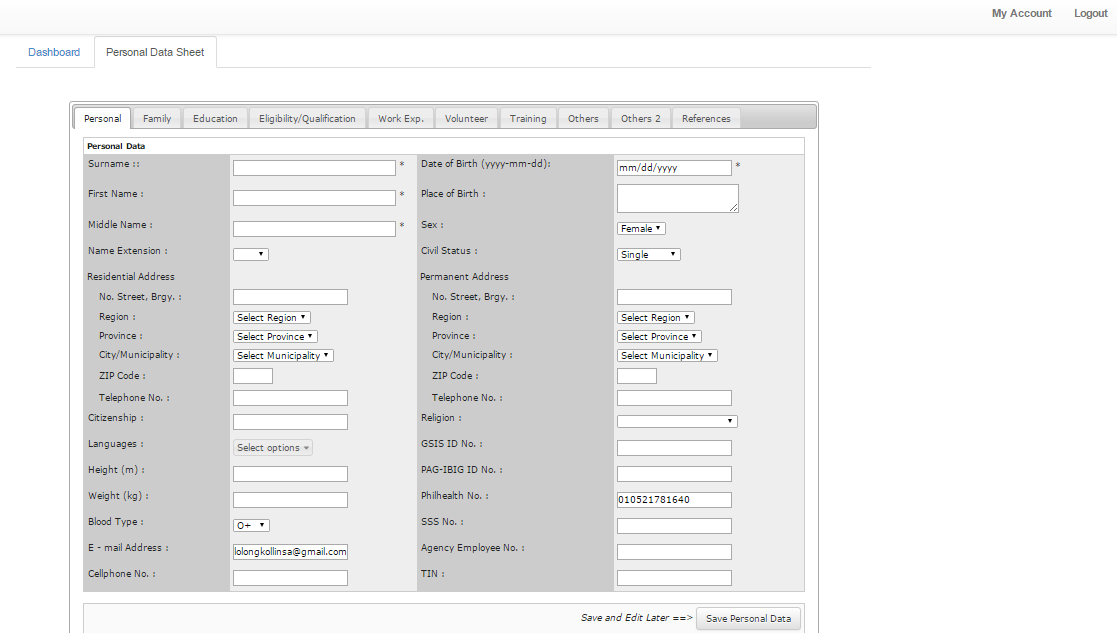Open the Civil Status dropdown showing Single
This screenshot has height=633, width=1117.
pos(647,254)
